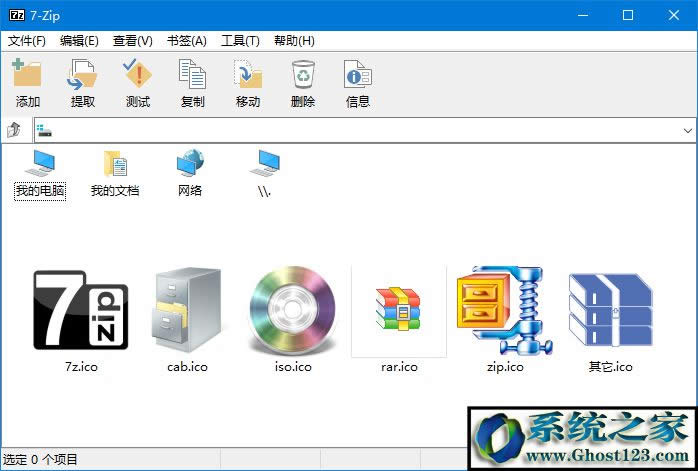This screenshot has height=471, width=698.
Task: Click the iso.ico disc image
Action: 292,309
